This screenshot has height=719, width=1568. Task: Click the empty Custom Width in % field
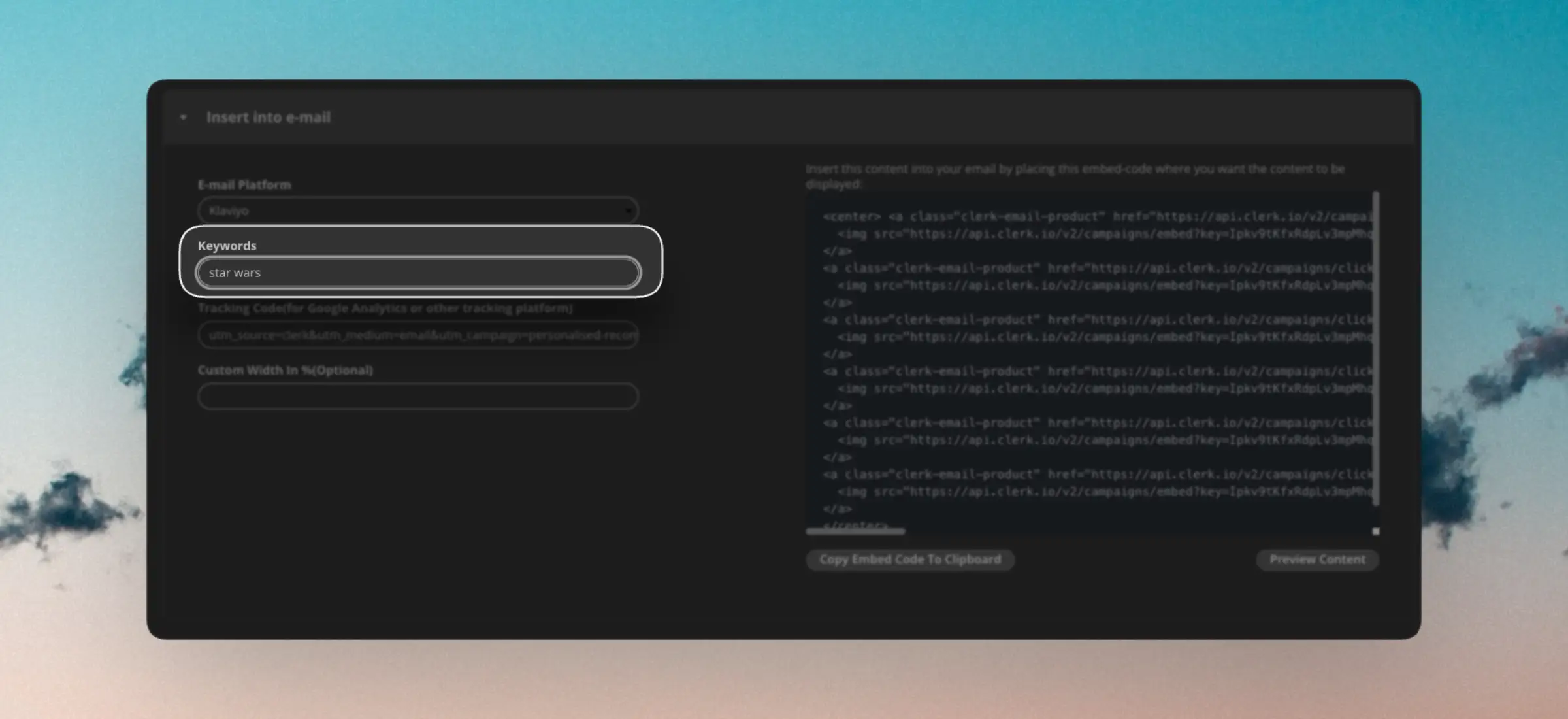[x=417, y=396]
